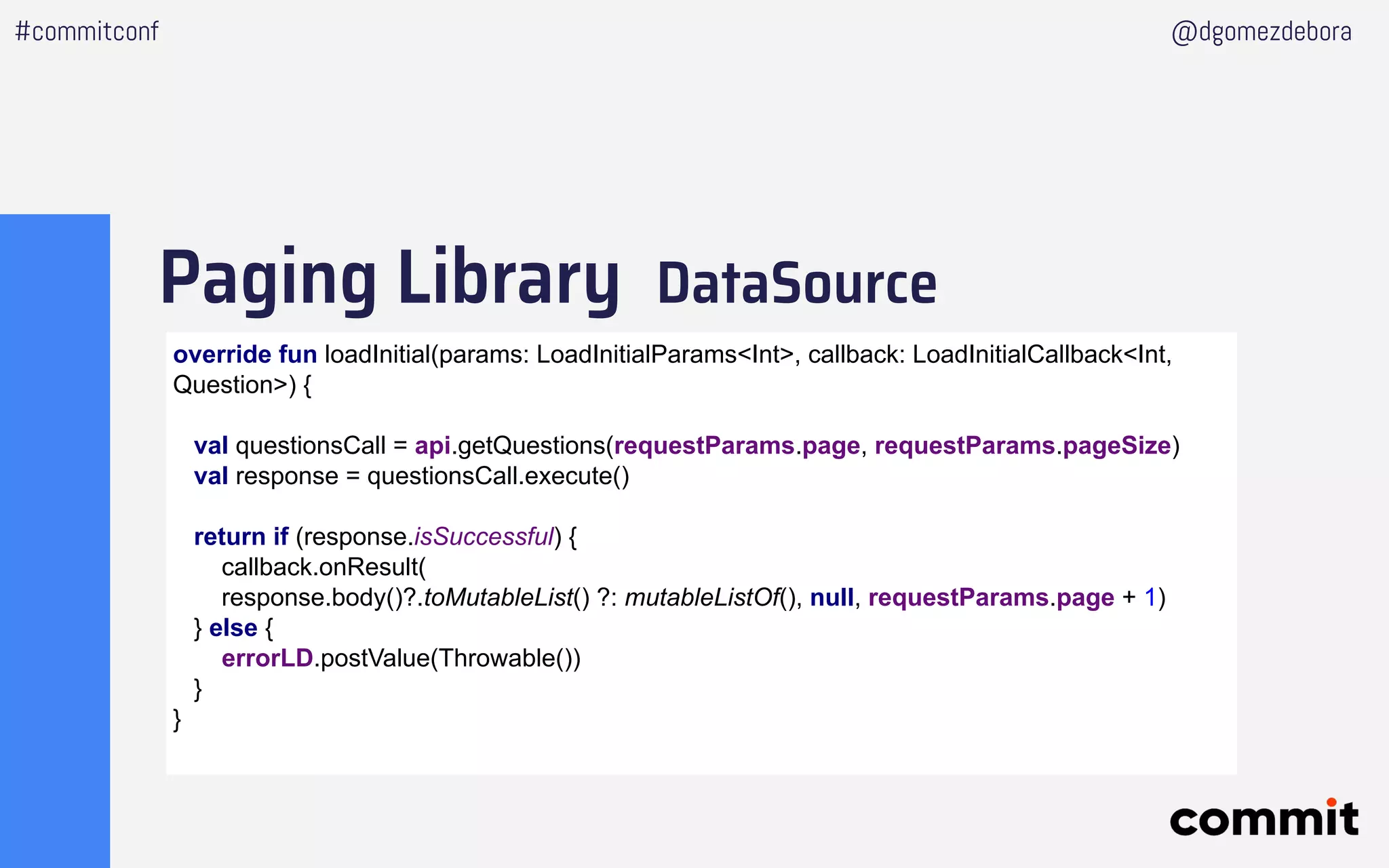Click 'override fun' keyword in code
Viewport: 1389px width, 868px height.
[245, 355]
